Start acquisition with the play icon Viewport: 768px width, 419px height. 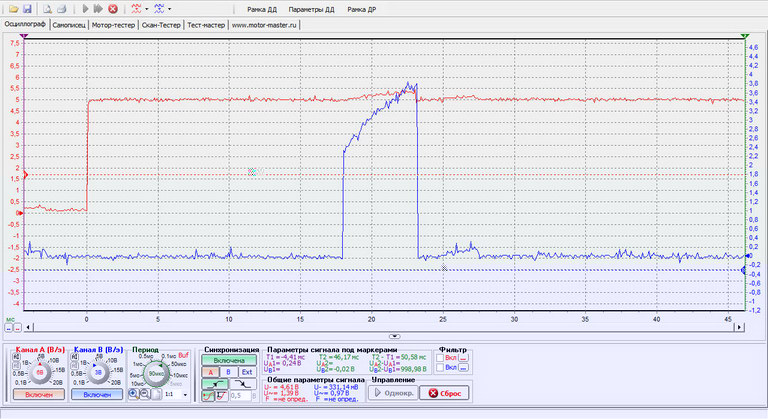[x=85, y=8]
